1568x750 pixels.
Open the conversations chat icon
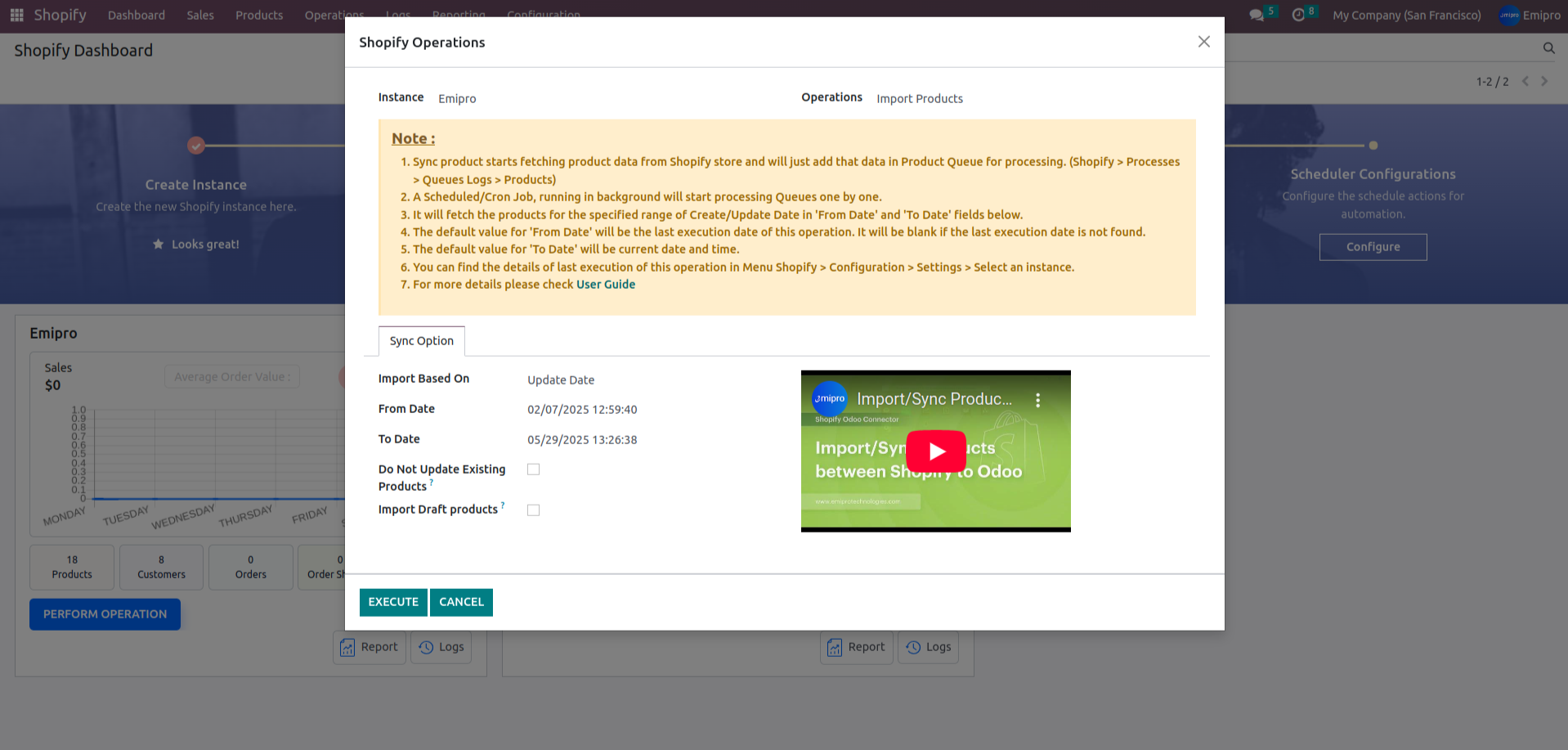pos(1257,15)
